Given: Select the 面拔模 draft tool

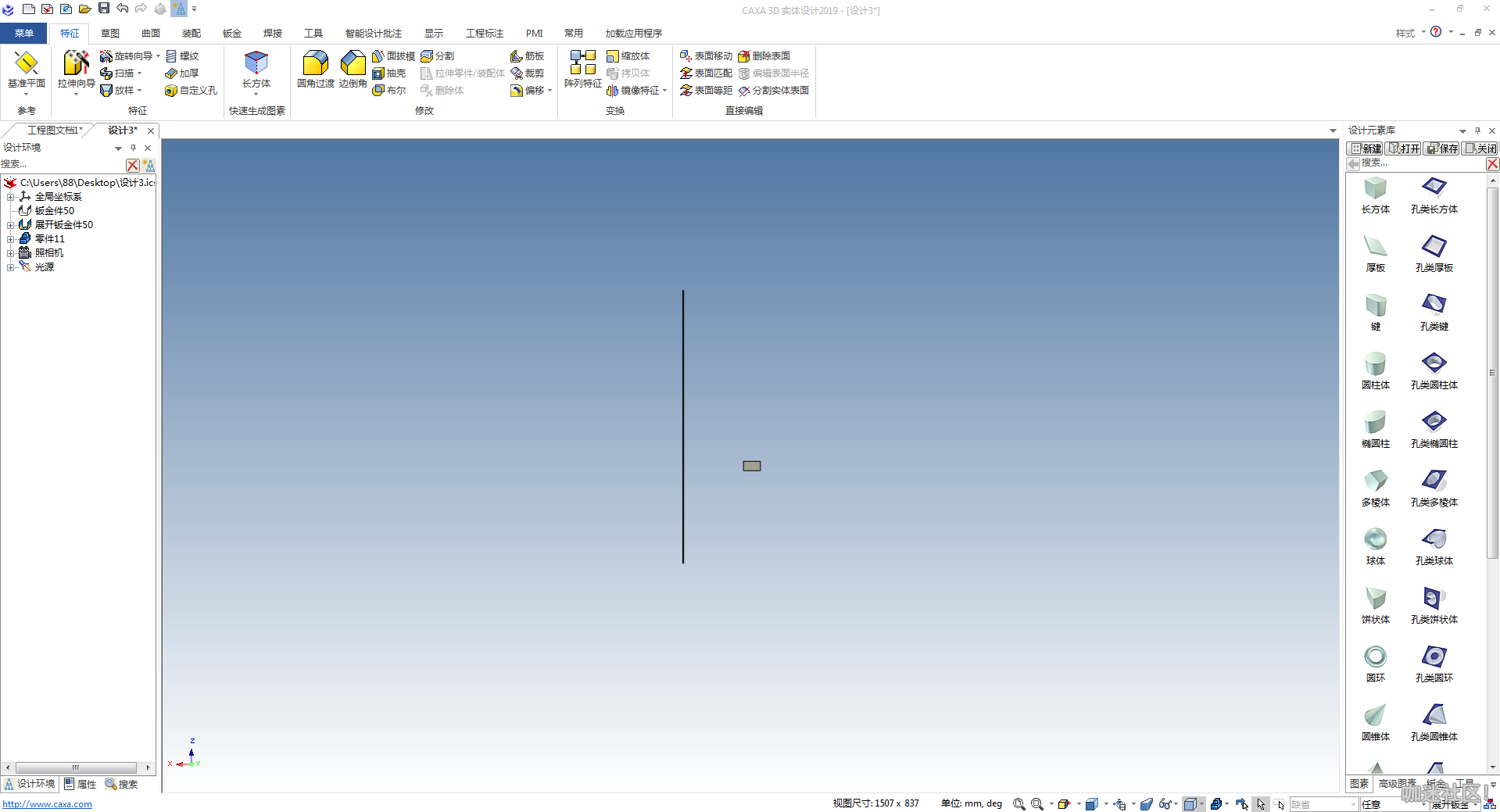Looking at the screenshot, I should click(393, 56).
